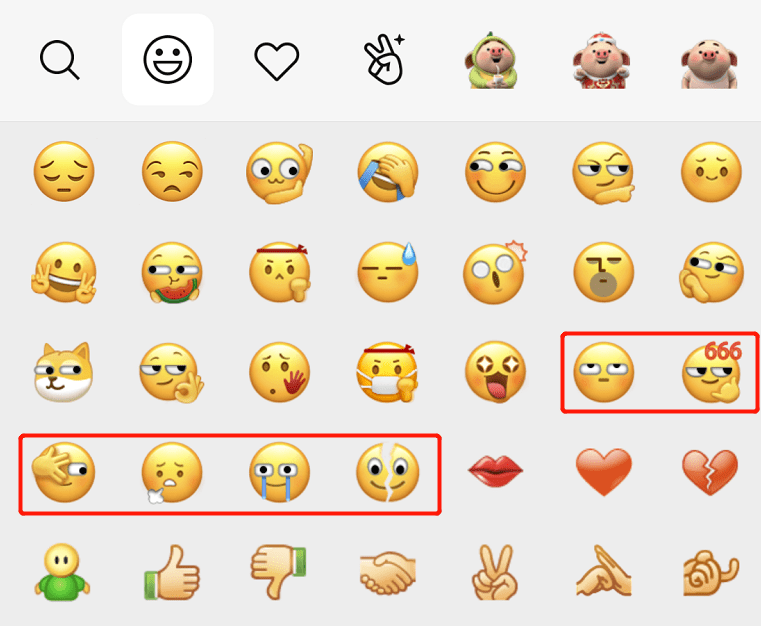
Task: Insert the emoji with tears streaming down
Action: click(279, 472)
